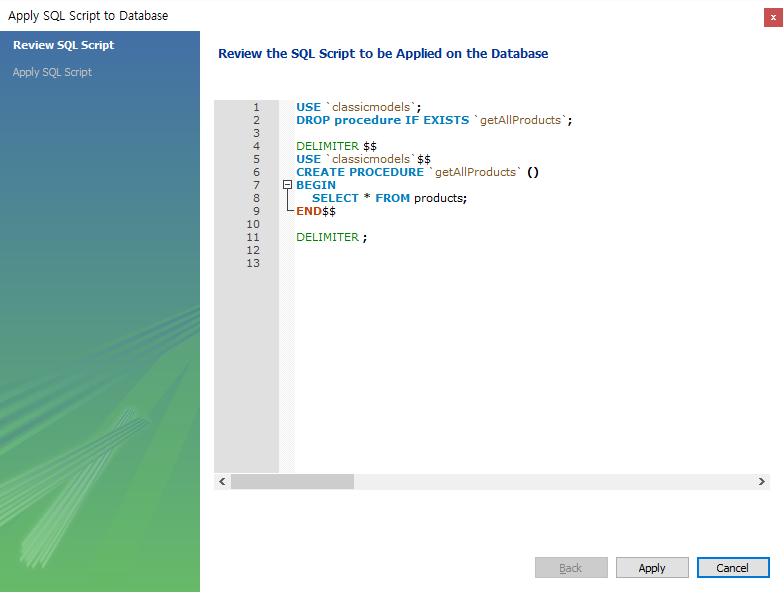The width and height of the screenshot is (784, 592).
Task: Click the Review the SQL Script heading
Action: [x=383, y=54]
